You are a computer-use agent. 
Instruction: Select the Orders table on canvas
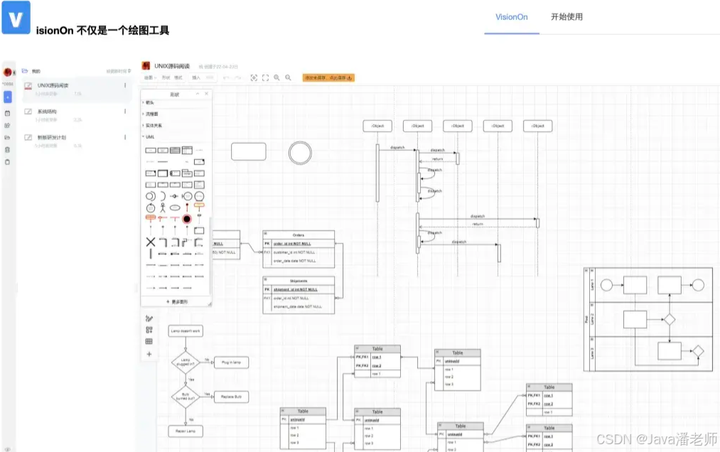point(298,249)
